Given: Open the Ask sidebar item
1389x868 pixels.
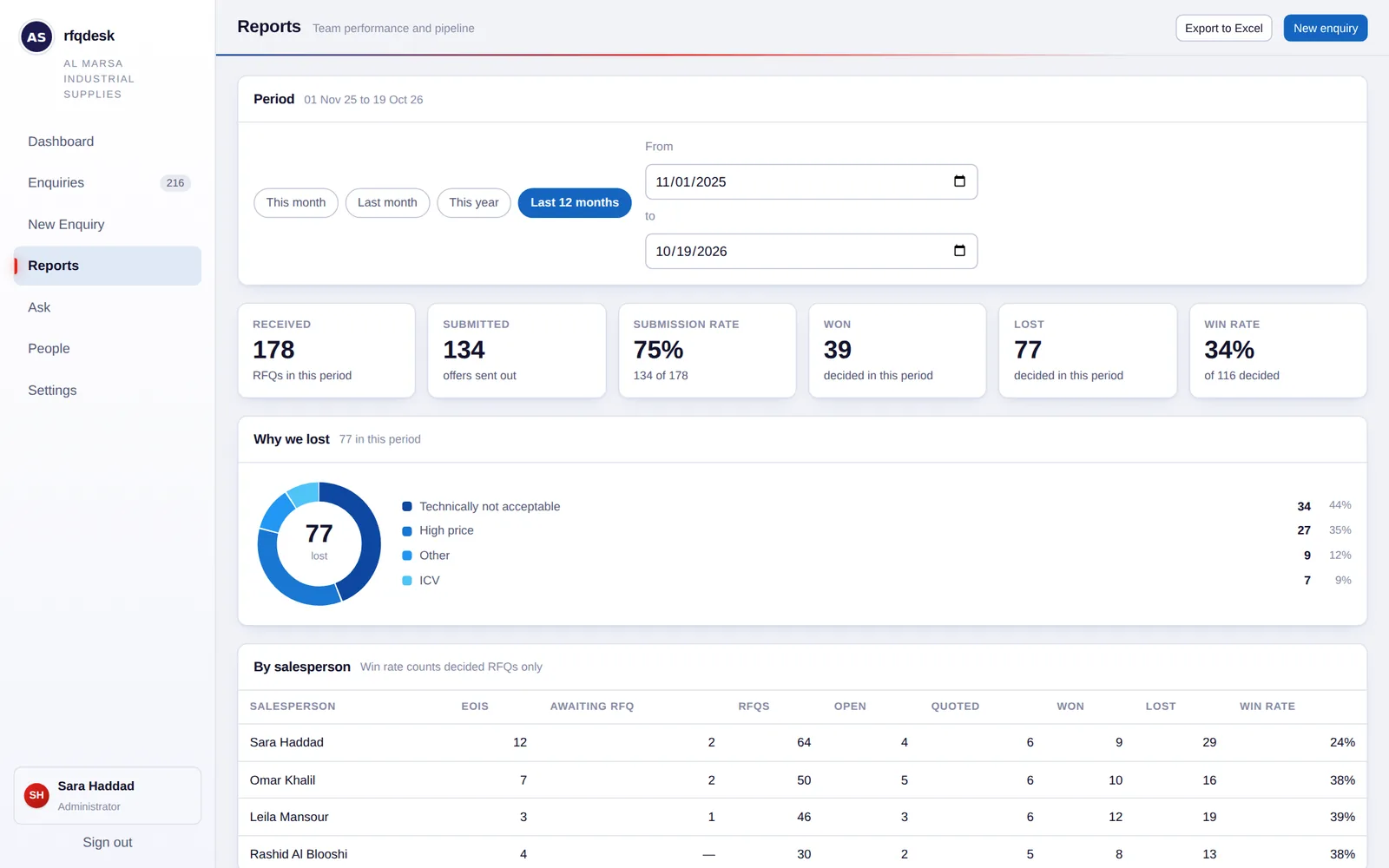Looking at the screenshot, I should pos(108,307).
